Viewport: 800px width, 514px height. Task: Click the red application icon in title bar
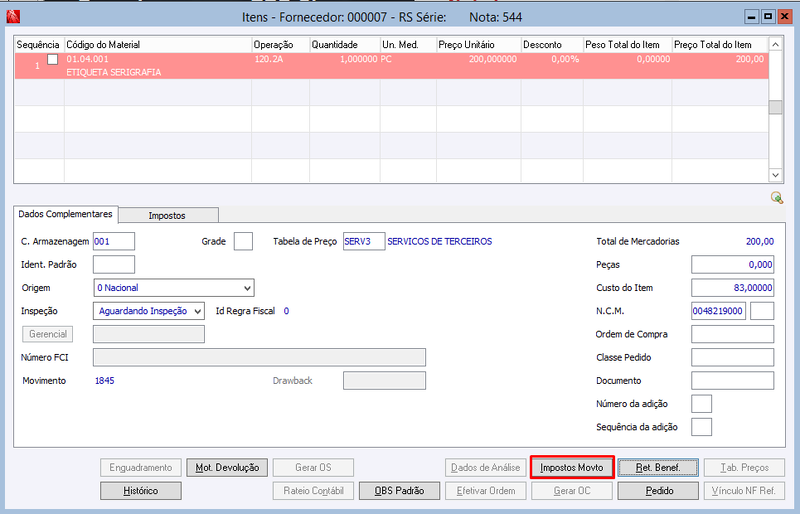[13, 17]
